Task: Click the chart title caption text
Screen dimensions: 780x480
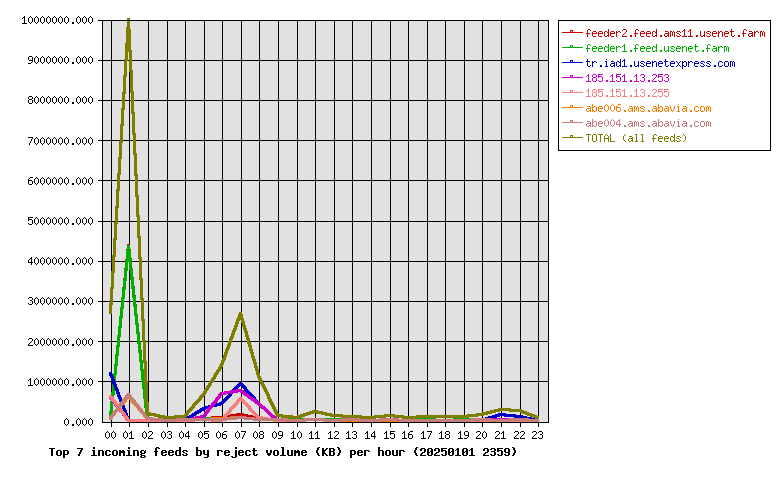Action: click(x=283, y=452)
